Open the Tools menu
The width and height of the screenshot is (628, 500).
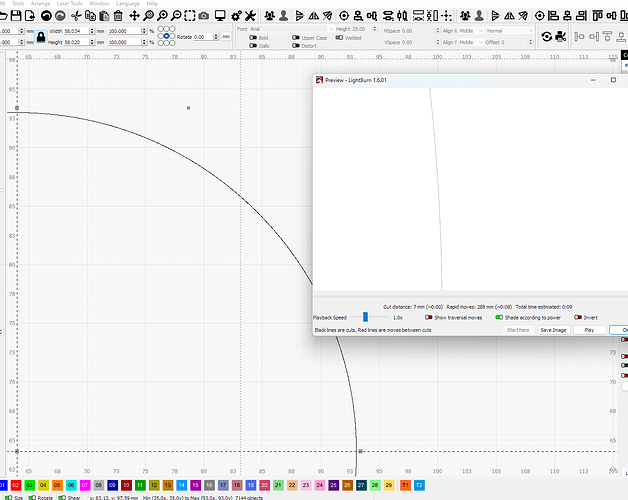coord(18,3)
